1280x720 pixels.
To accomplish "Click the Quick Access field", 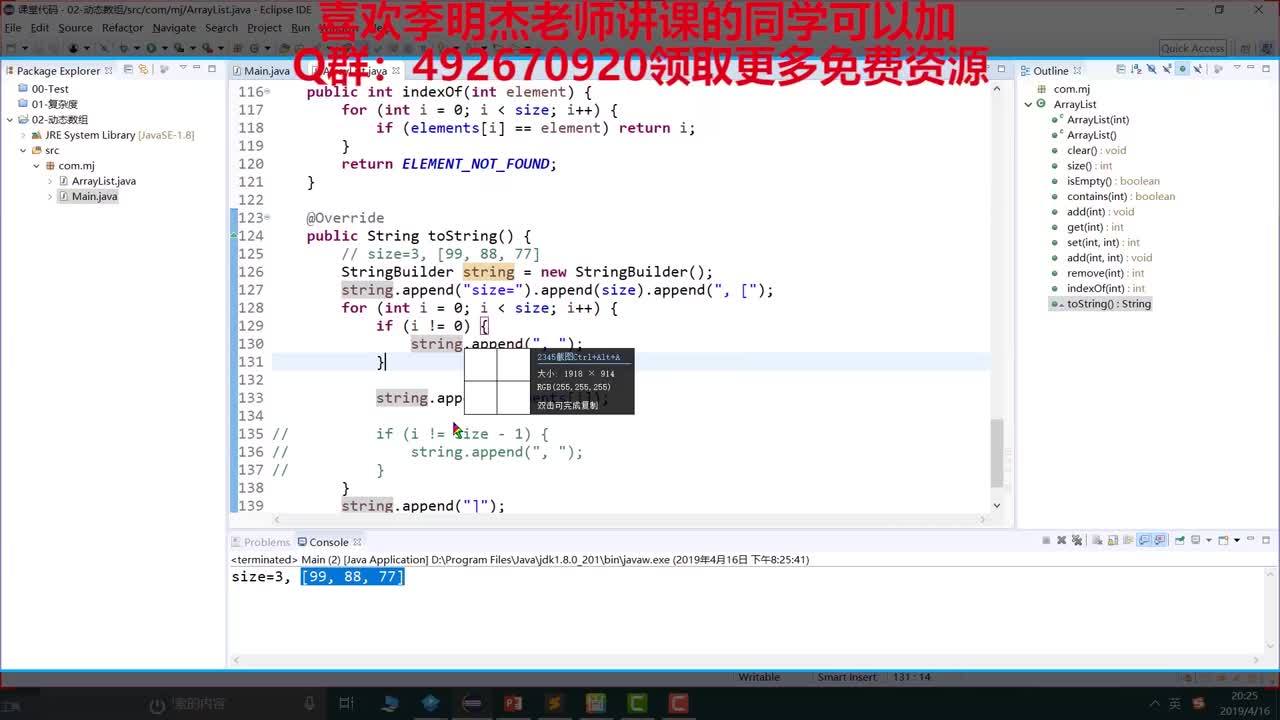I will (x=1192, y=48).
